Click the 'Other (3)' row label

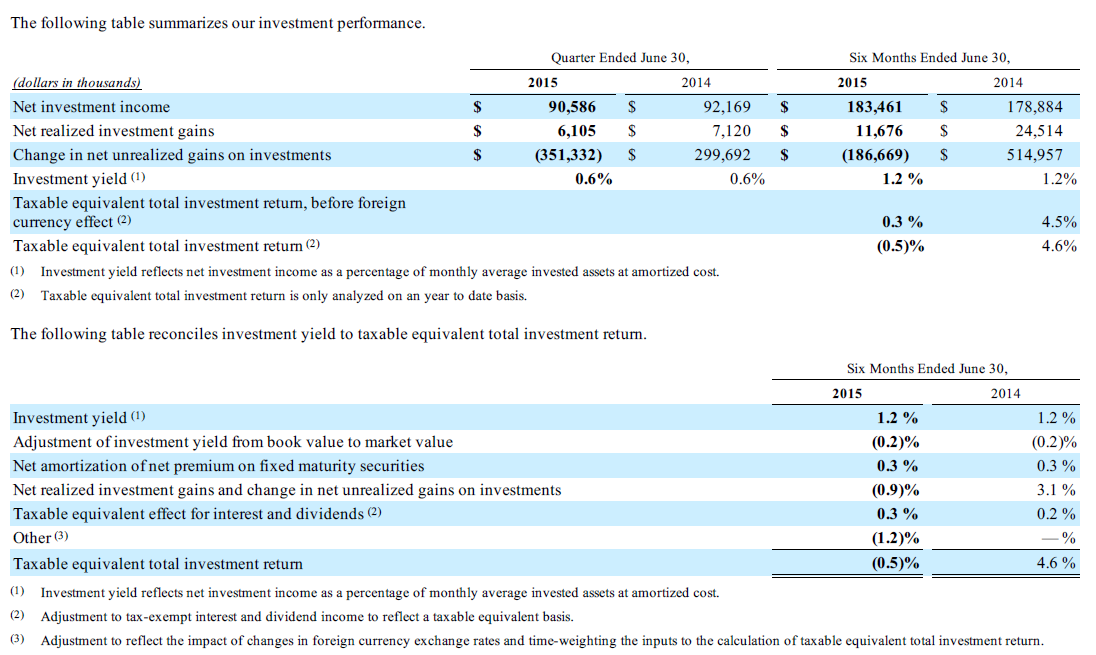click(41, 538)
